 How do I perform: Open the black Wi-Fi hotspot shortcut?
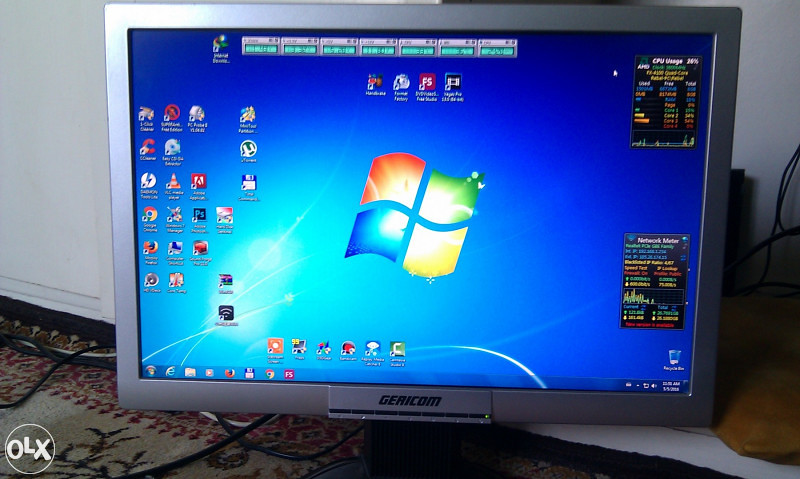click(x=226, y=315)
